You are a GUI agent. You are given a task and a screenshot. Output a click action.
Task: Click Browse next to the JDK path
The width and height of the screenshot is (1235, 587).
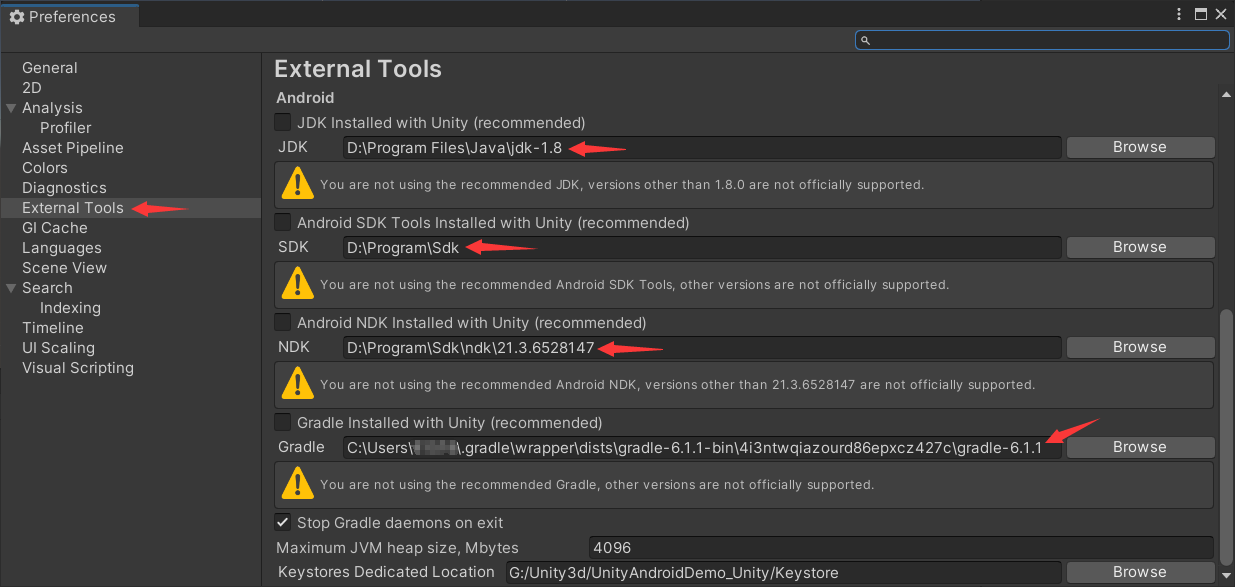tap(1139, 147)
